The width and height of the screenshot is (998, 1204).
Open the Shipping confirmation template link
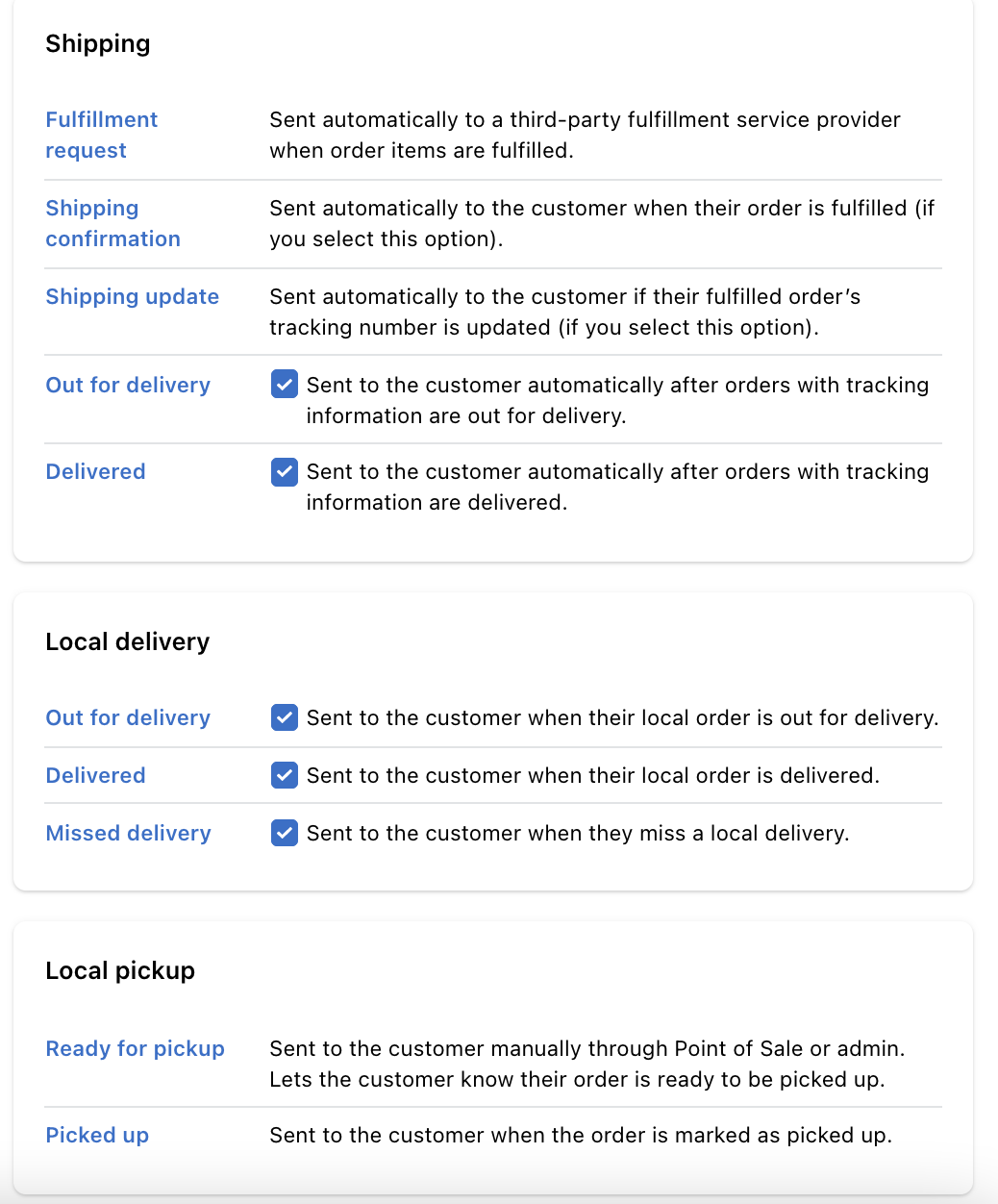[x=112, y=223]
